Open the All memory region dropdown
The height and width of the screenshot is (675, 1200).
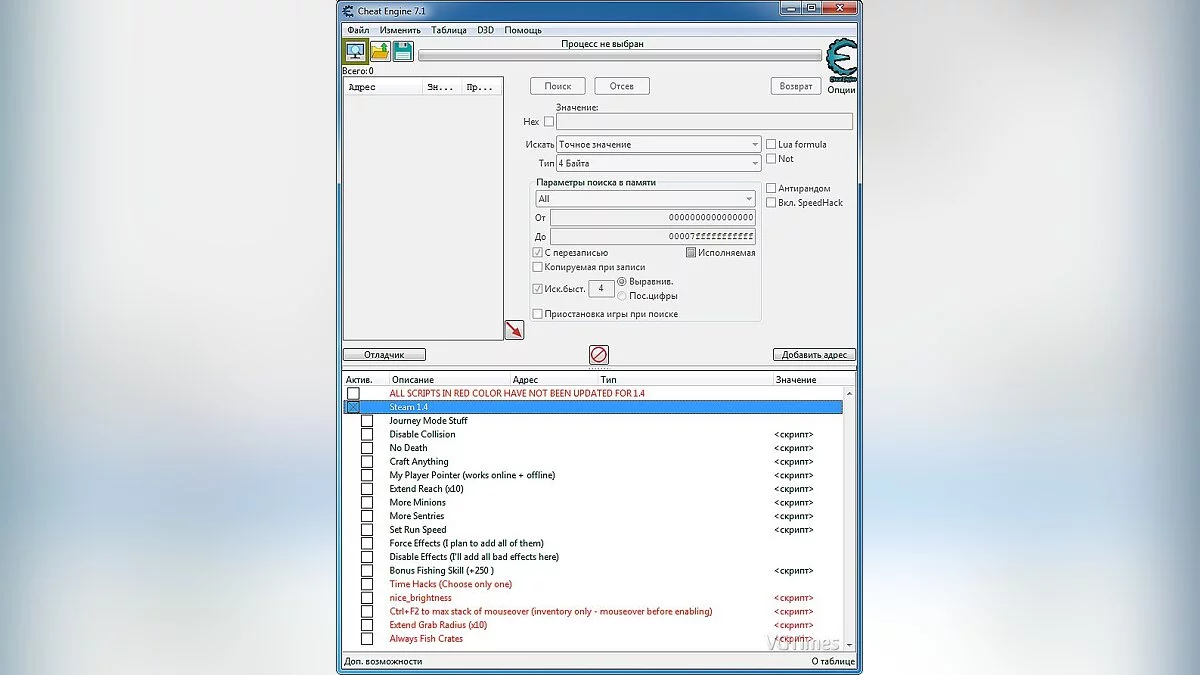645,199
